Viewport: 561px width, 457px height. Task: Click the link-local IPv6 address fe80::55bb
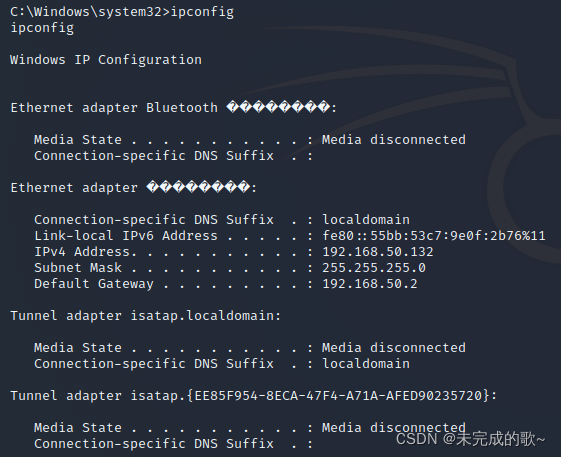pos(434,236)
